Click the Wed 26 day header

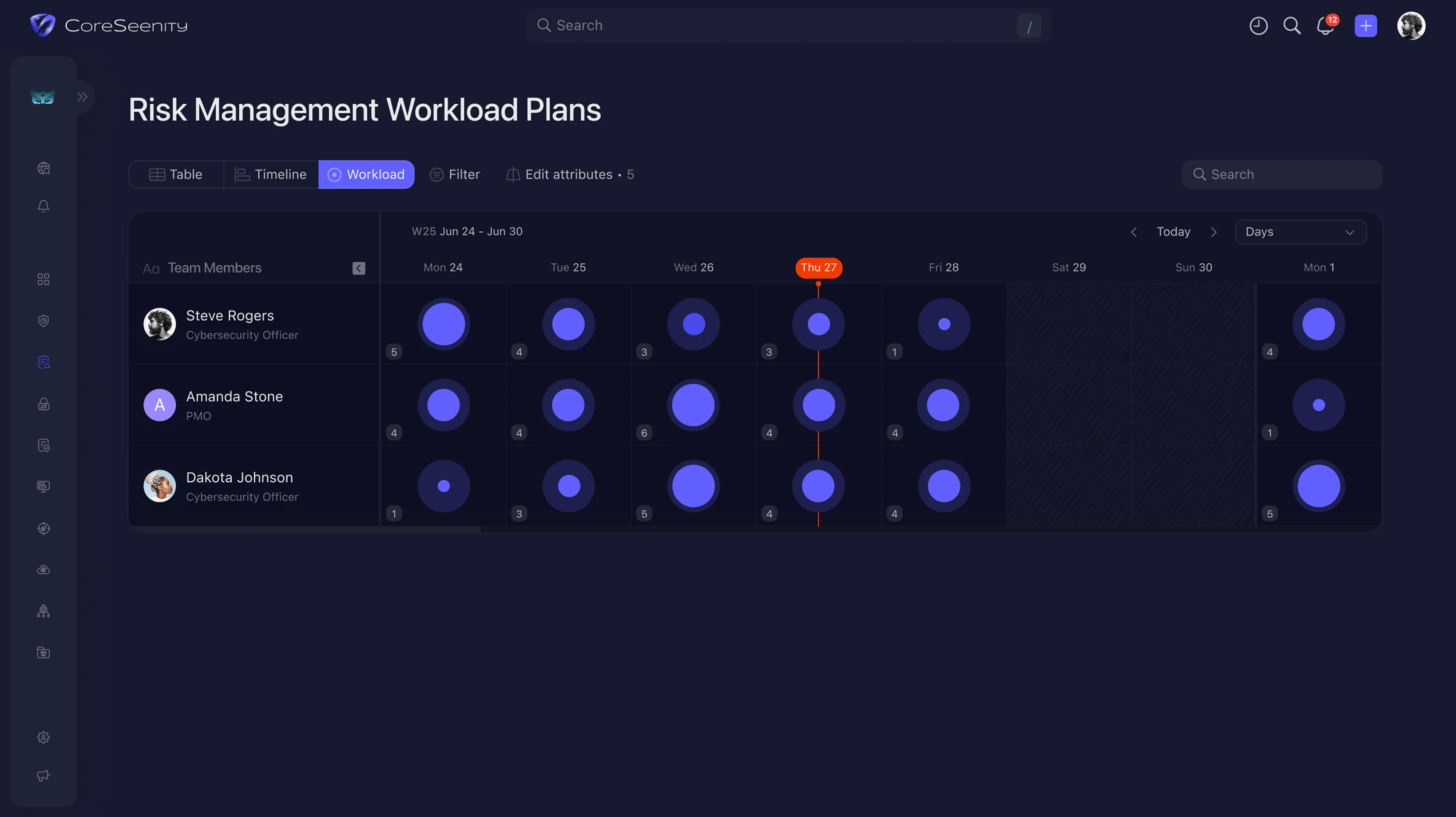point(694,268)
